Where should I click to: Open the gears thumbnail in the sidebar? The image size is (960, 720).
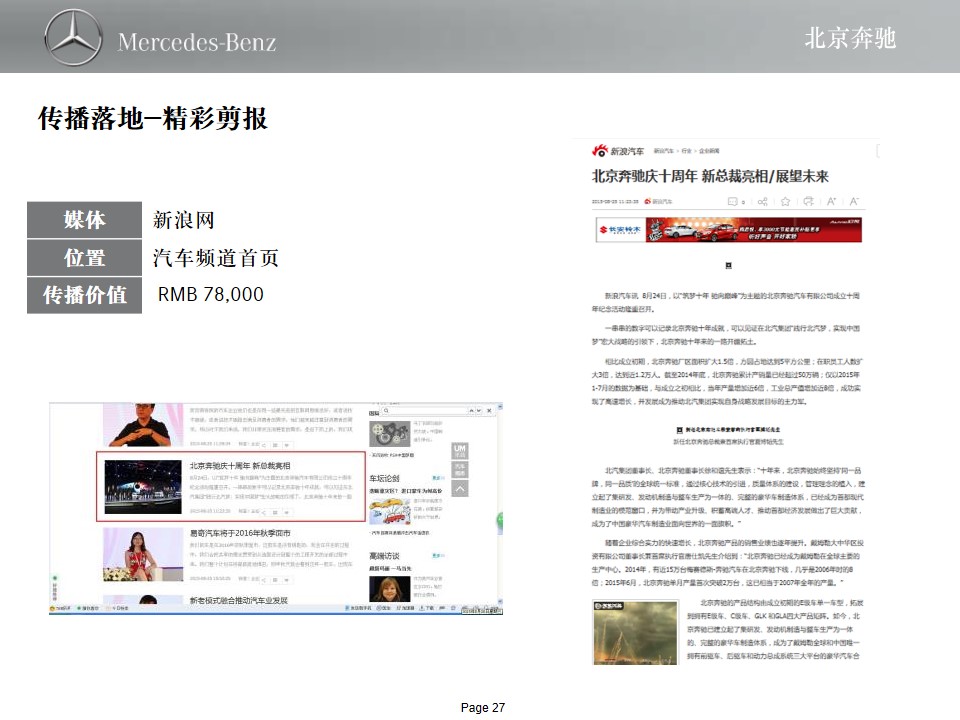click(389, 433)
